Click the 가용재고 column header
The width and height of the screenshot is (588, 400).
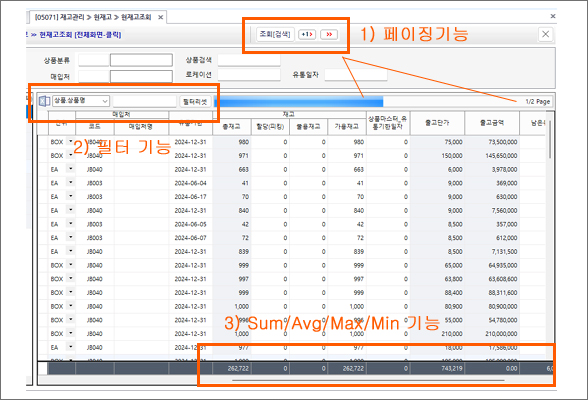[346, 127]
